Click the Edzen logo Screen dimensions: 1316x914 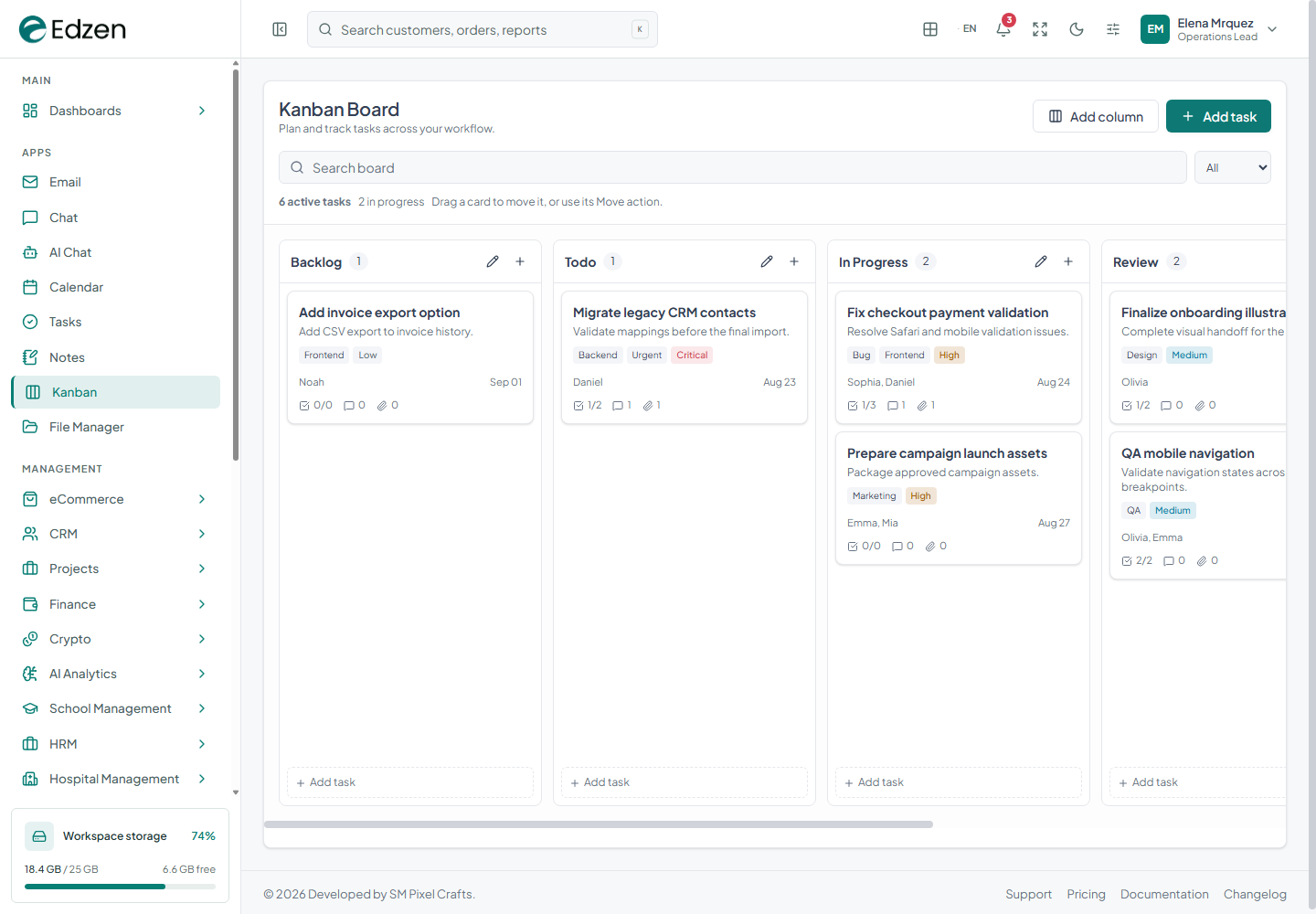[x=72, y=29]
